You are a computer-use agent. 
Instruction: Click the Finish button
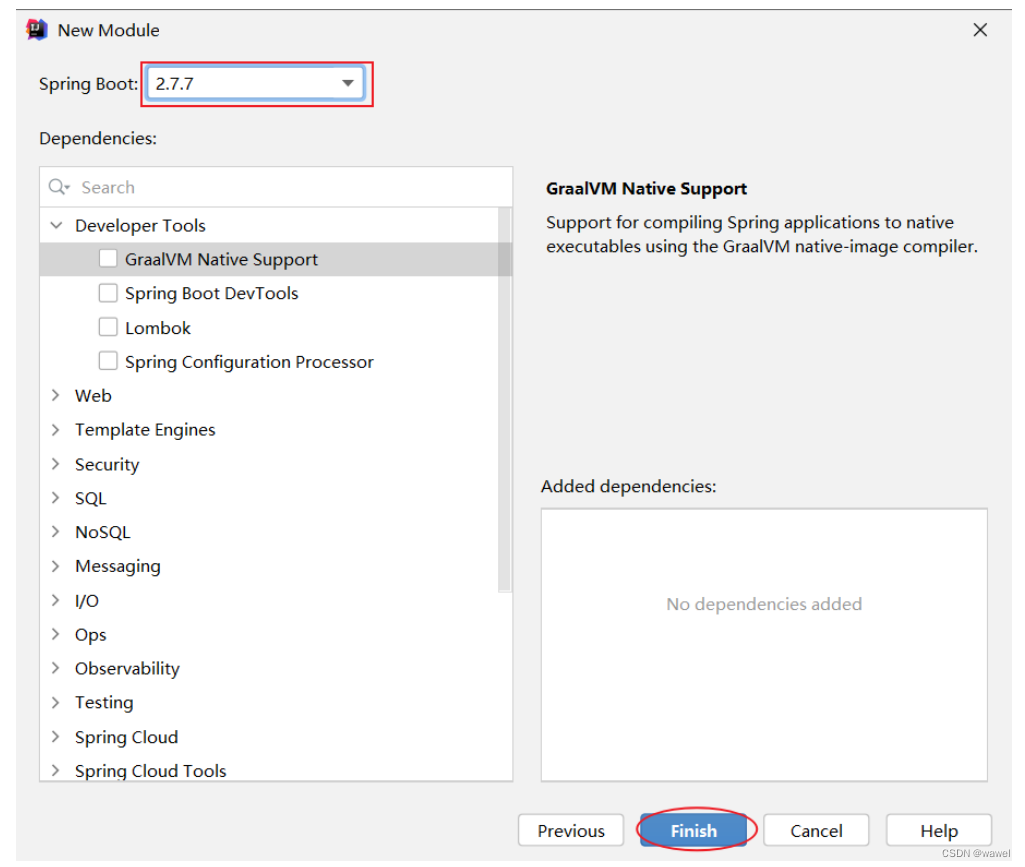[x=694, y=830]
